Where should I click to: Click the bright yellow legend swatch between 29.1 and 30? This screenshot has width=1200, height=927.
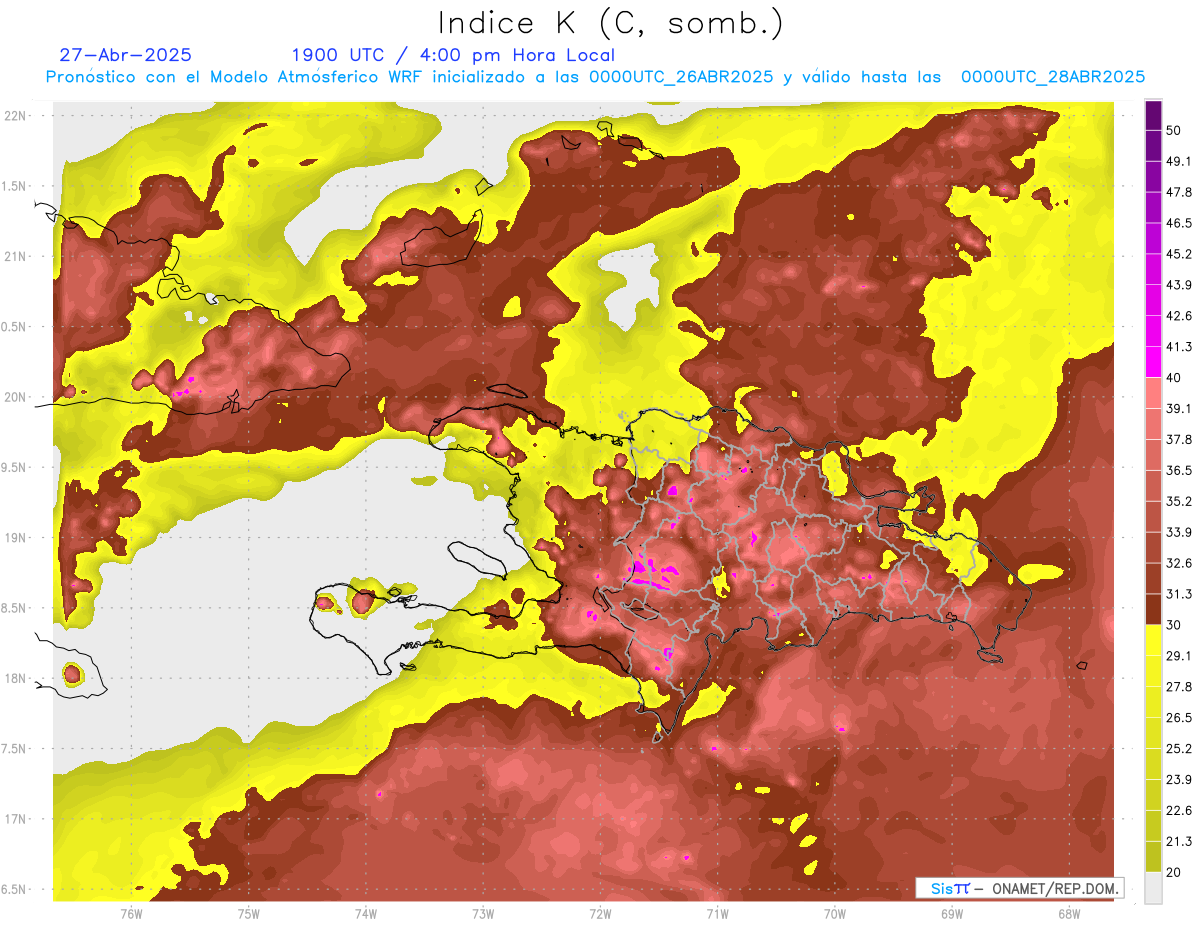click(x=1153, y=640)
